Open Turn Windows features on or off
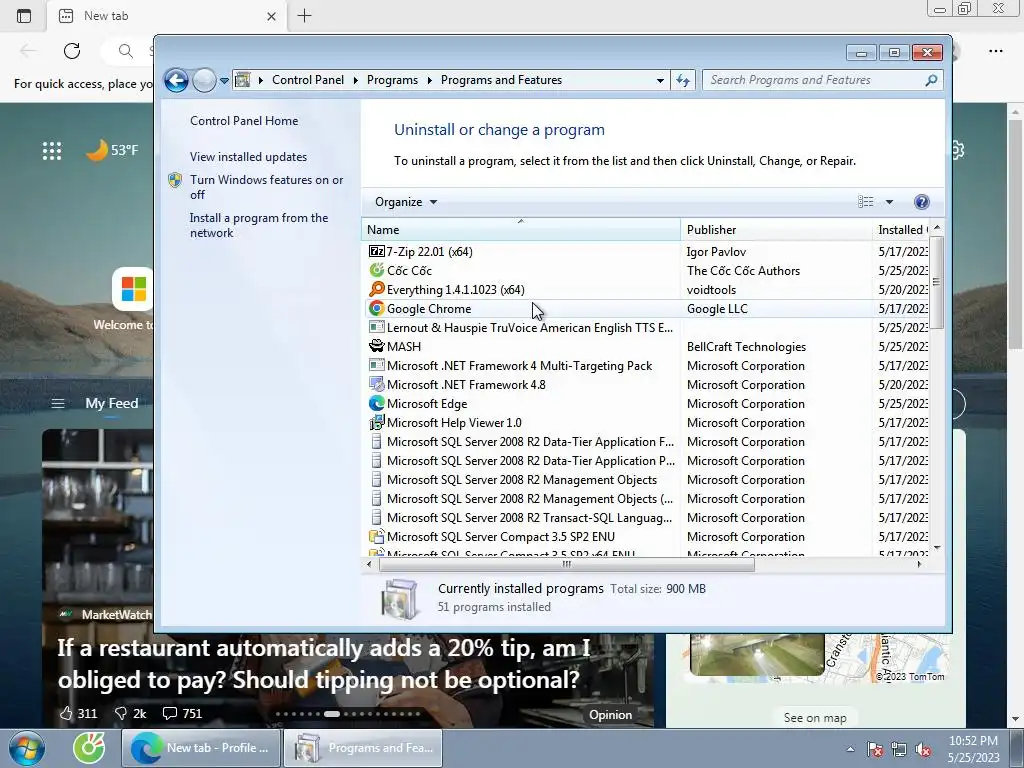The image size is (1024, 768). pos(266,187)
